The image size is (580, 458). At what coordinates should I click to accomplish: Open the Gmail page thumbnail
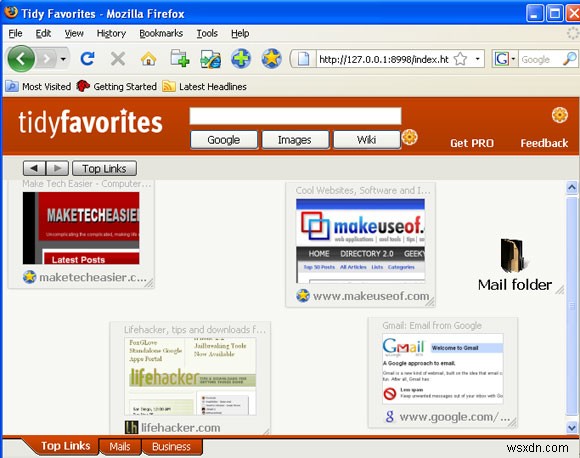[443, 369]
